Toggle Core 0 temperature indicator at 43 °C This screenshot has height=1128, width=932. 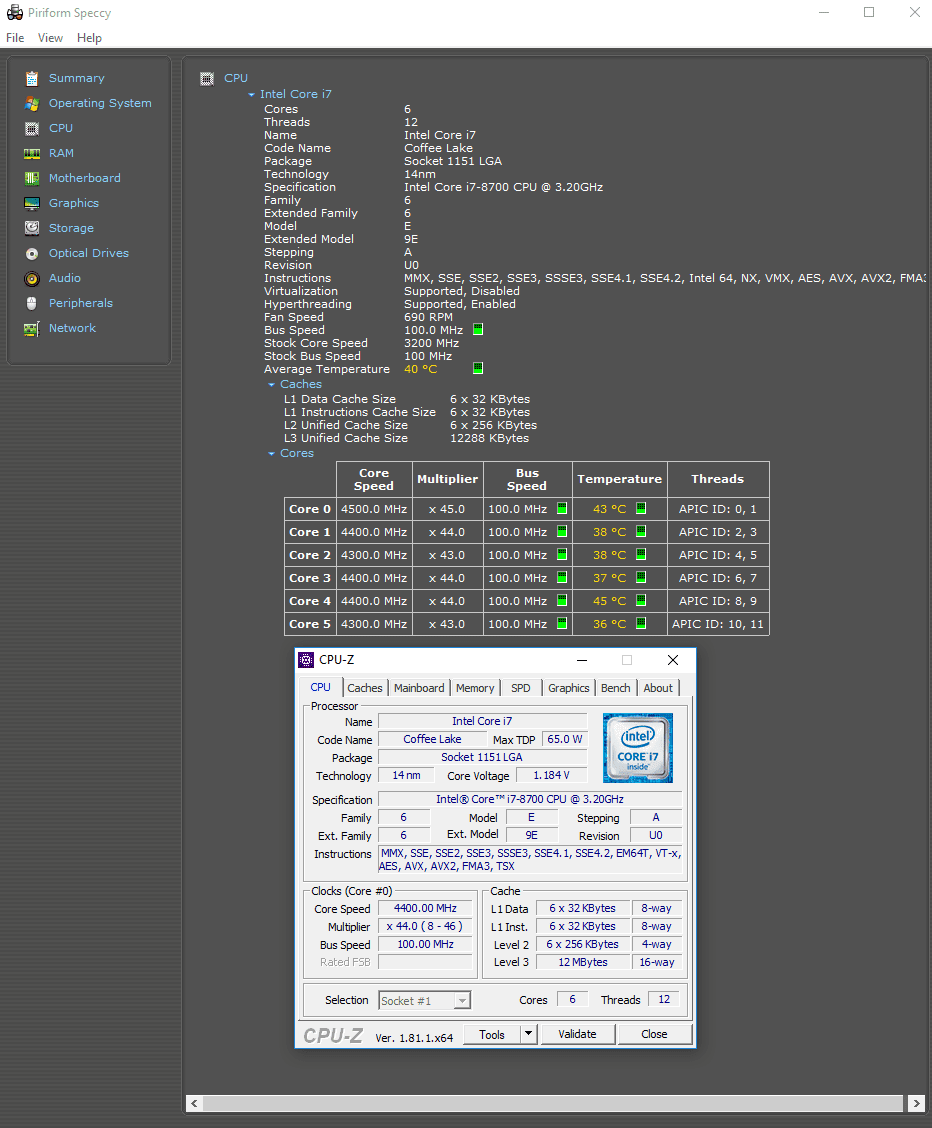click(x=641, y=508)
